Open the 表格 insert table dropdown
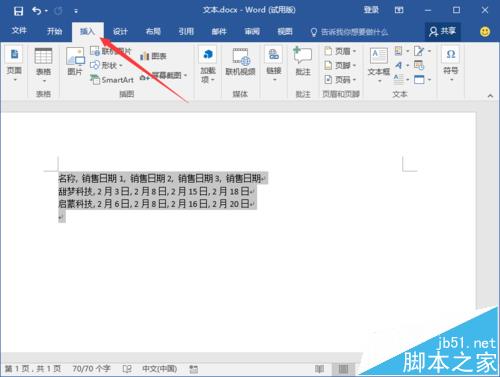Screen dimensions: 500x377 43,65
